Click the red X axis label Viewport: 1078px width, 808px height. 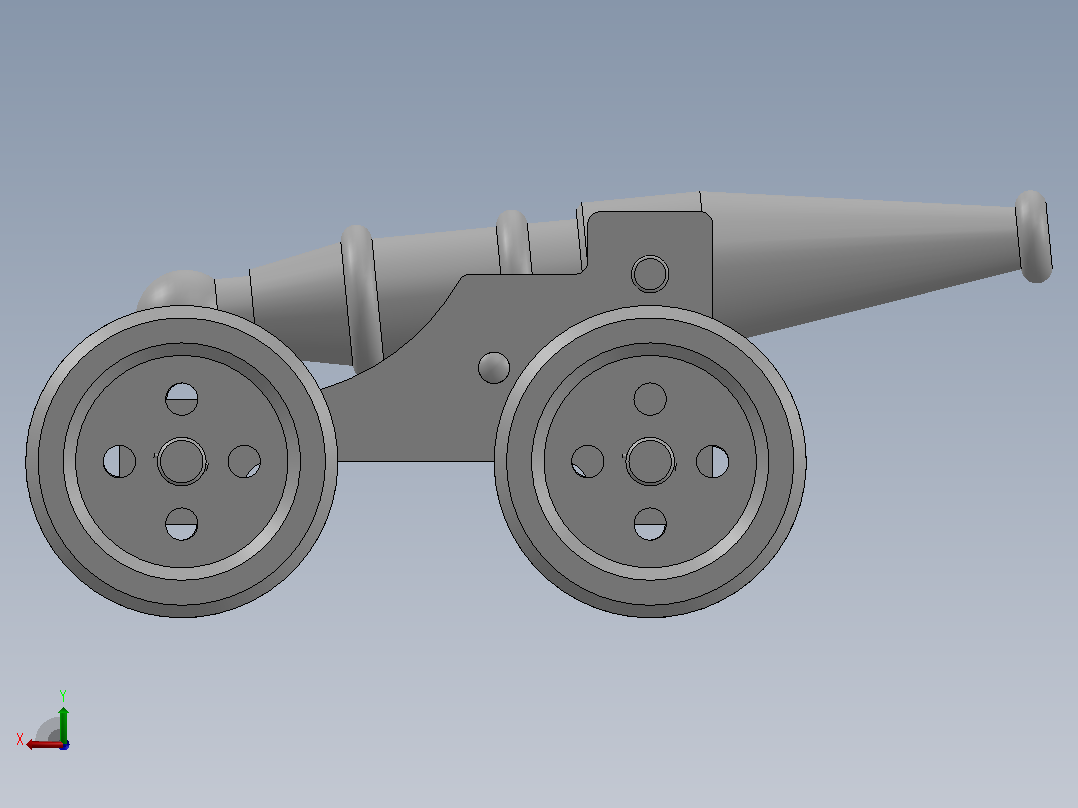pos(20,739)
